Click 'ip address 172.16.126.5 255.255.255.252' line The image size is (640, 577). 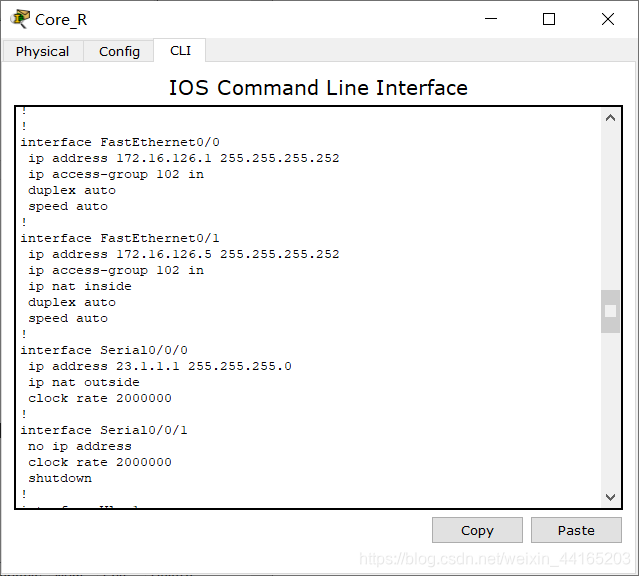coord(184,254)
